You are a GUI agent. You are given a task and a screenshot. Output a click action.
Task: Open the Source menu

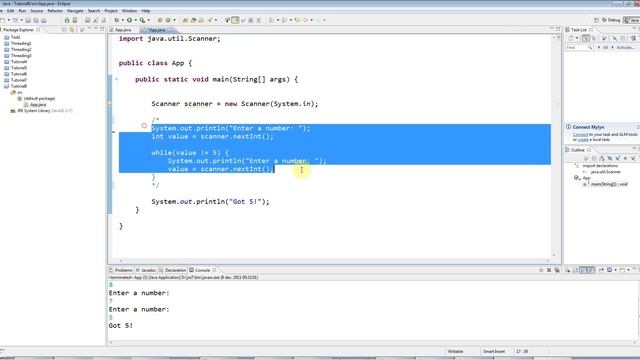[37, 11]
